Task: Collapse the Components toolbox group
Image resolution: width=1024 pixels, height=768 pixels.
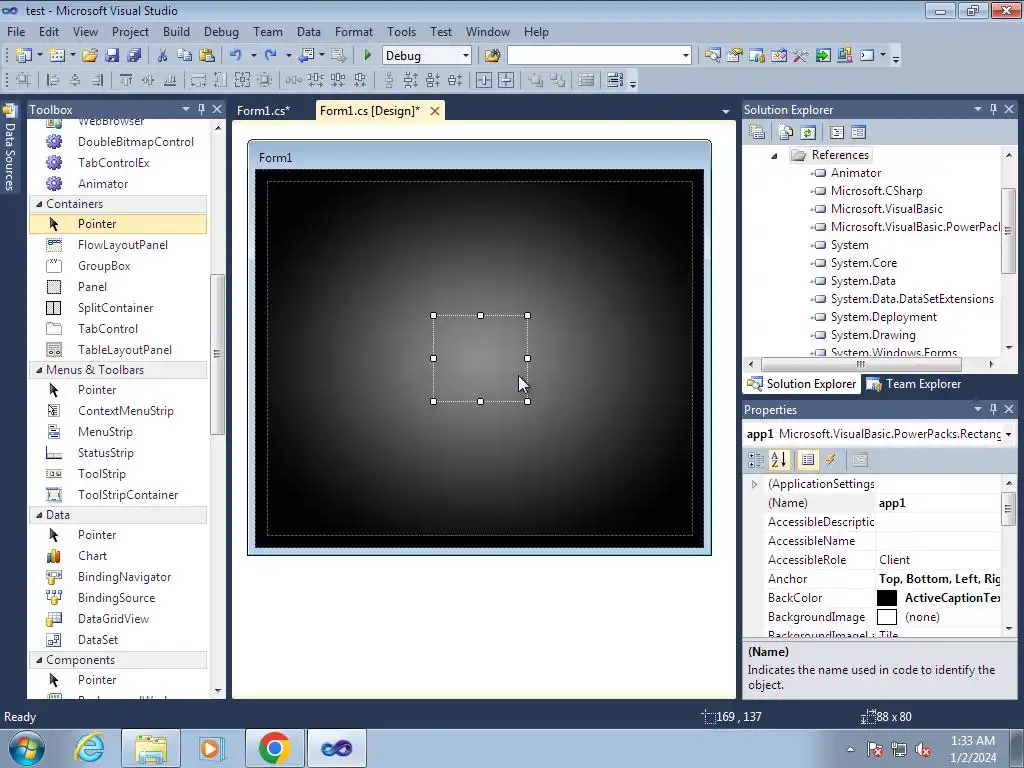Action: click(x=39, y=660)
